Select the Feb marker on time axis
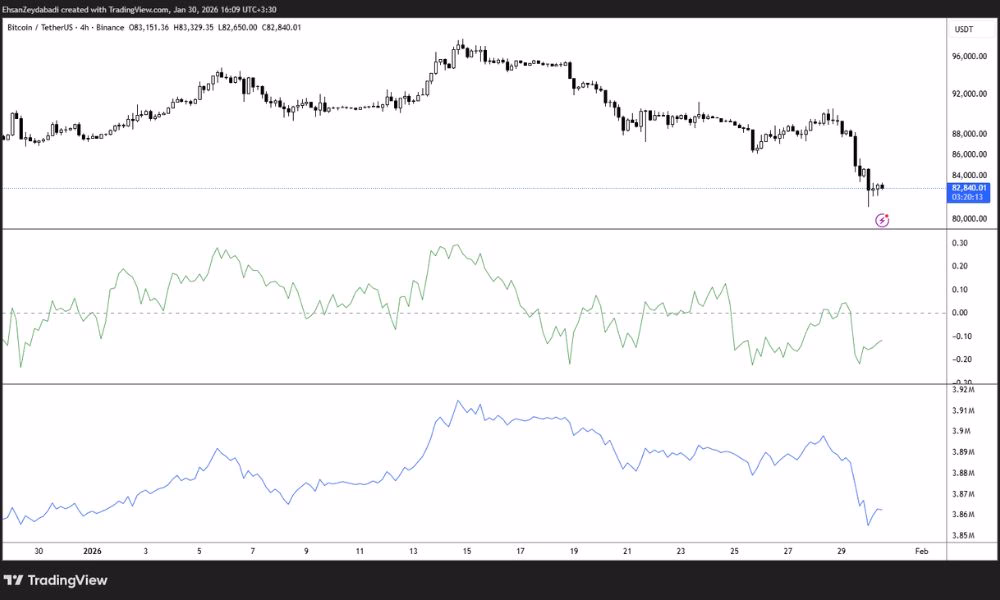 pos(923,550)
